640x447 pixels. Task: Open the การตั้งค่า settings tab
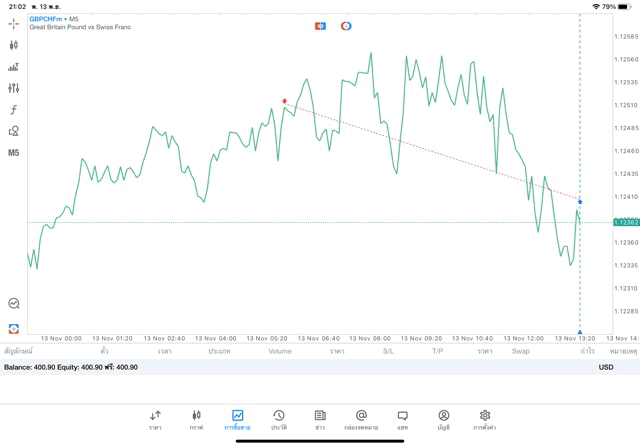[485, 419]
